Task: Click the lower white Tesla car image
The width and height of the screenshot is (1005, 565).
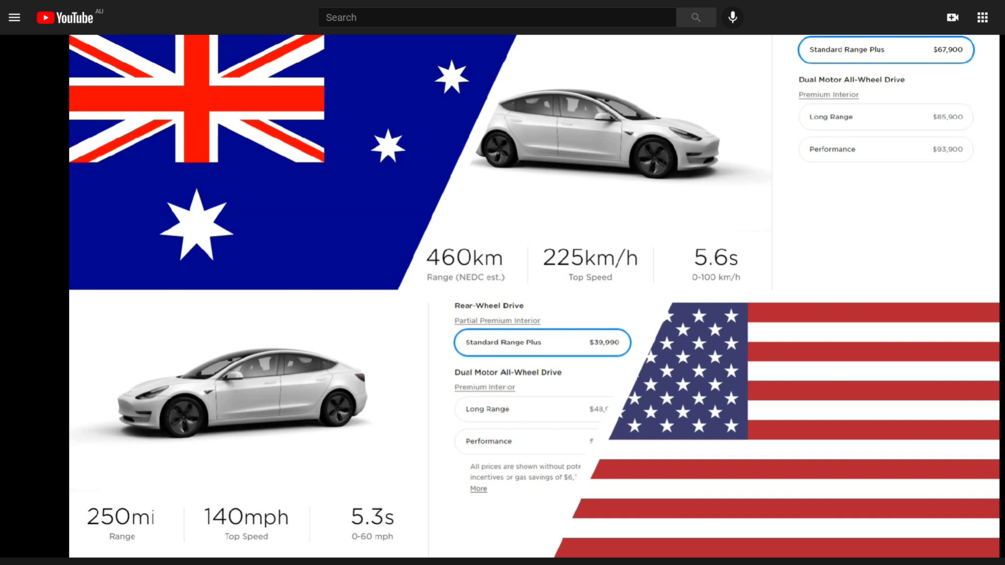Action: pyautogui.click(x=242, y=392)
